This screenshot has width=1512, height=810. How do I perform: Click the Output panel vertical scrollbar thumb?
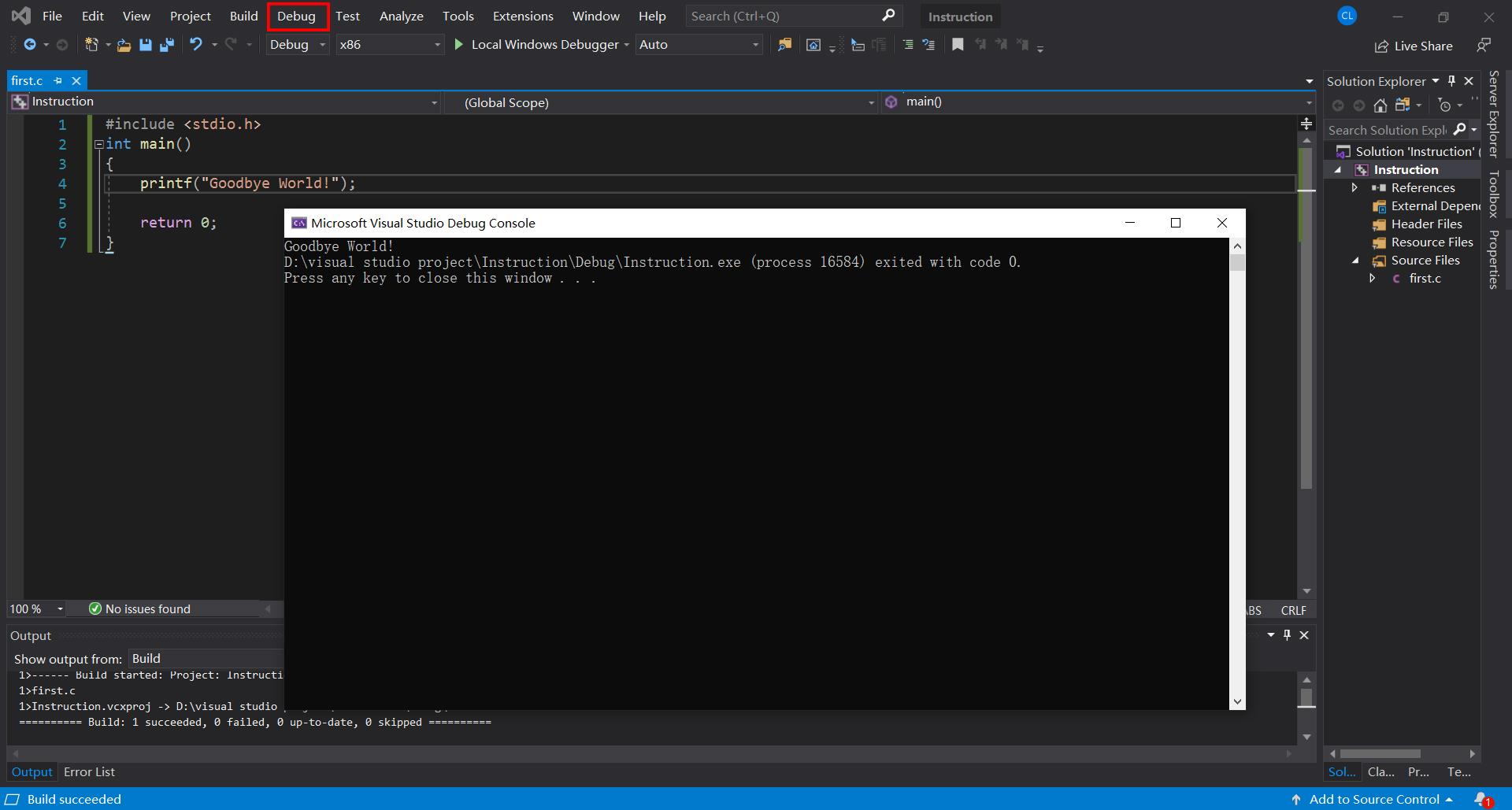click(x=1306, y=698)
